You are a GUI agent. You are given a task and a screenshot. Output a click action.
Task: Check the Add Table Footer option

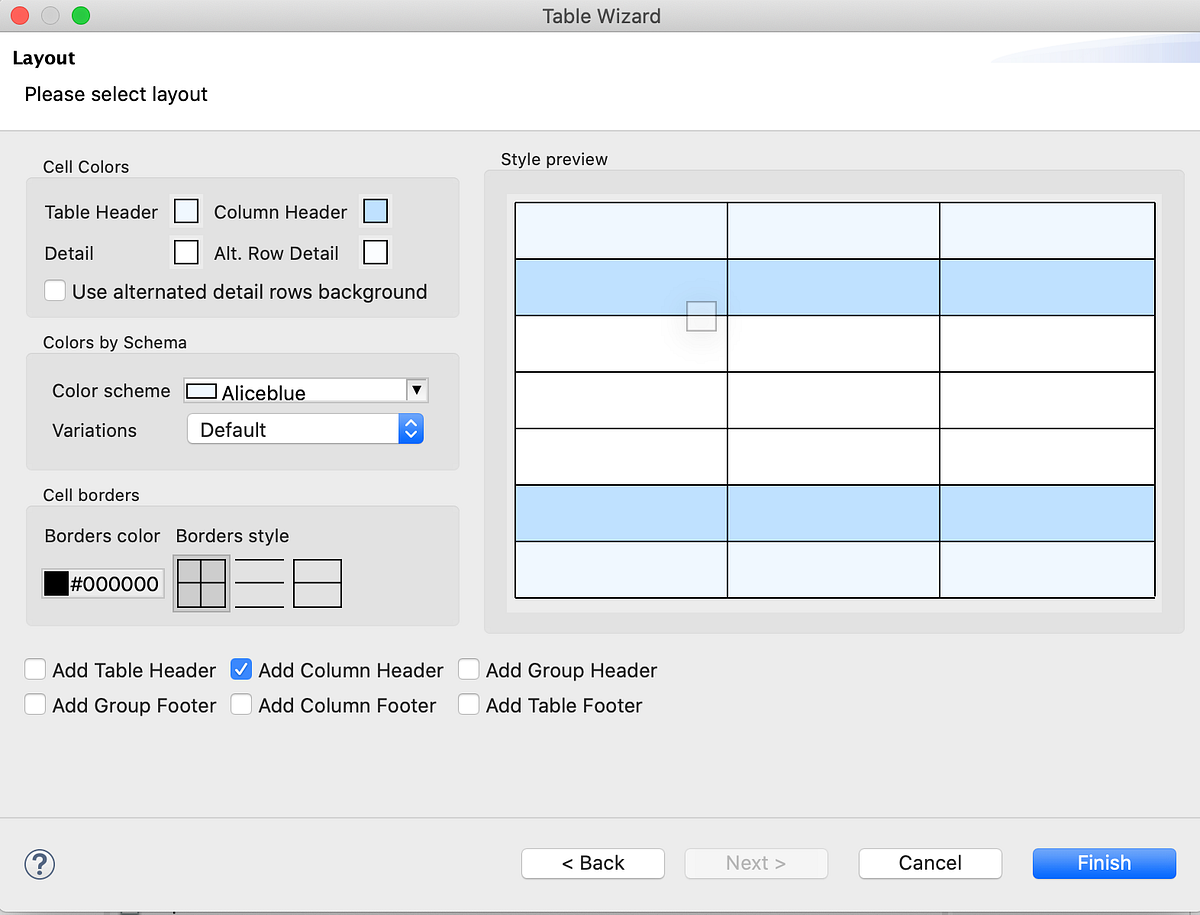(468, 704)
